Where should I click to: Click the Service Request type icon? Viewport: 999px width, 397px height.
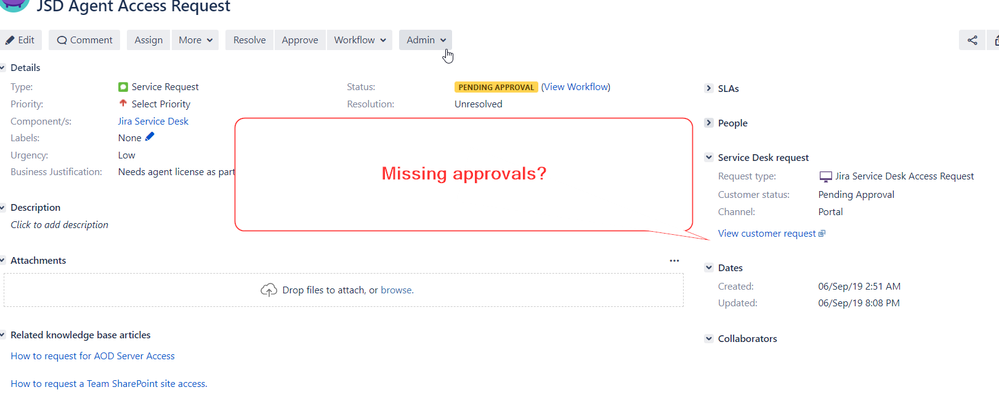pos(123,87)
